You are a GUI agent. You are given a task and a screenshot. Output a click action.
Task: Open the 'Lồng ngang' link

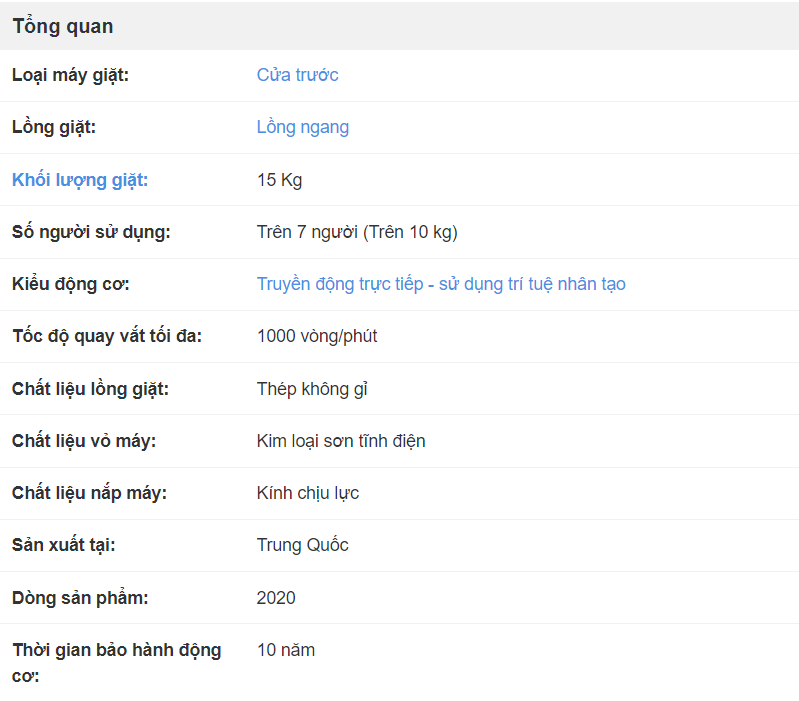[x=303, y=127]
